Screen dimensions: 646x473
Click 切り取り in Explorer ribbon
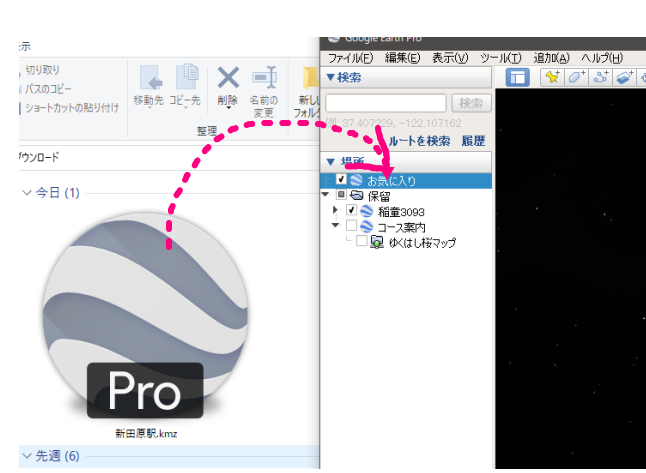point(42,70)
